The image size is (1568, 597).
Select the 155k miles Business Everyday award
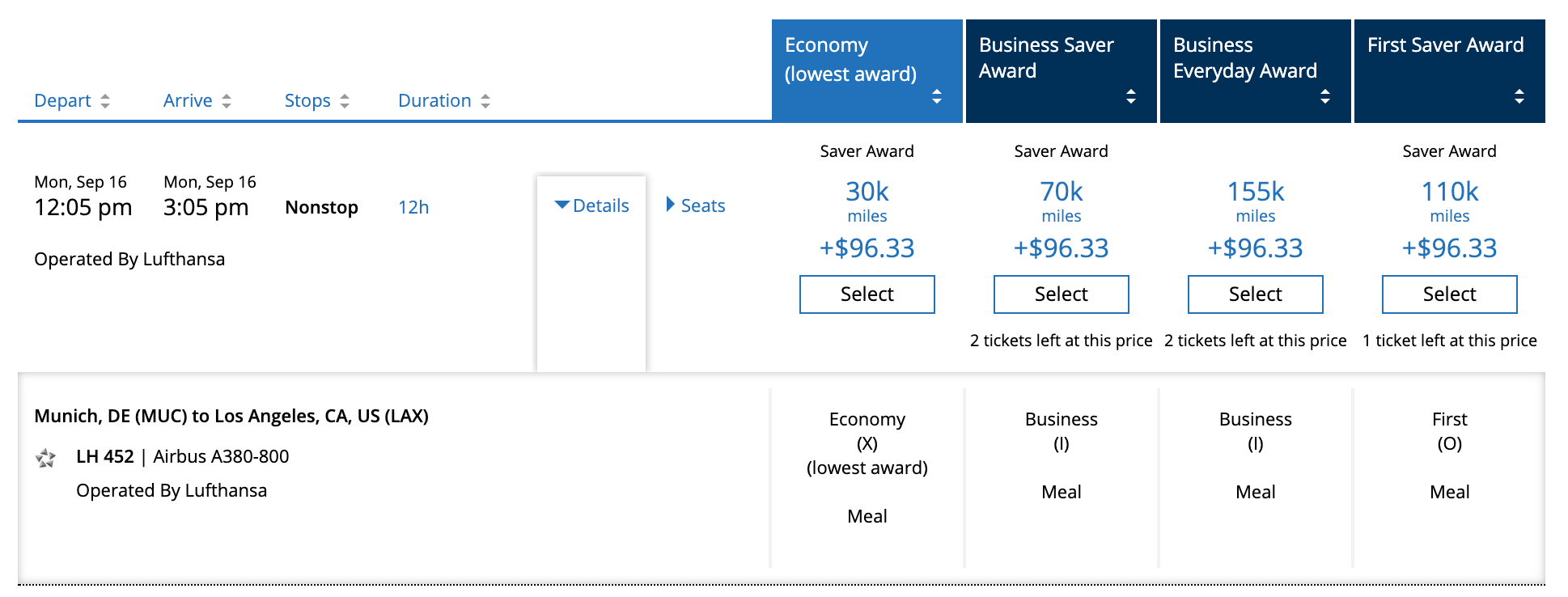click(1255, 294)
